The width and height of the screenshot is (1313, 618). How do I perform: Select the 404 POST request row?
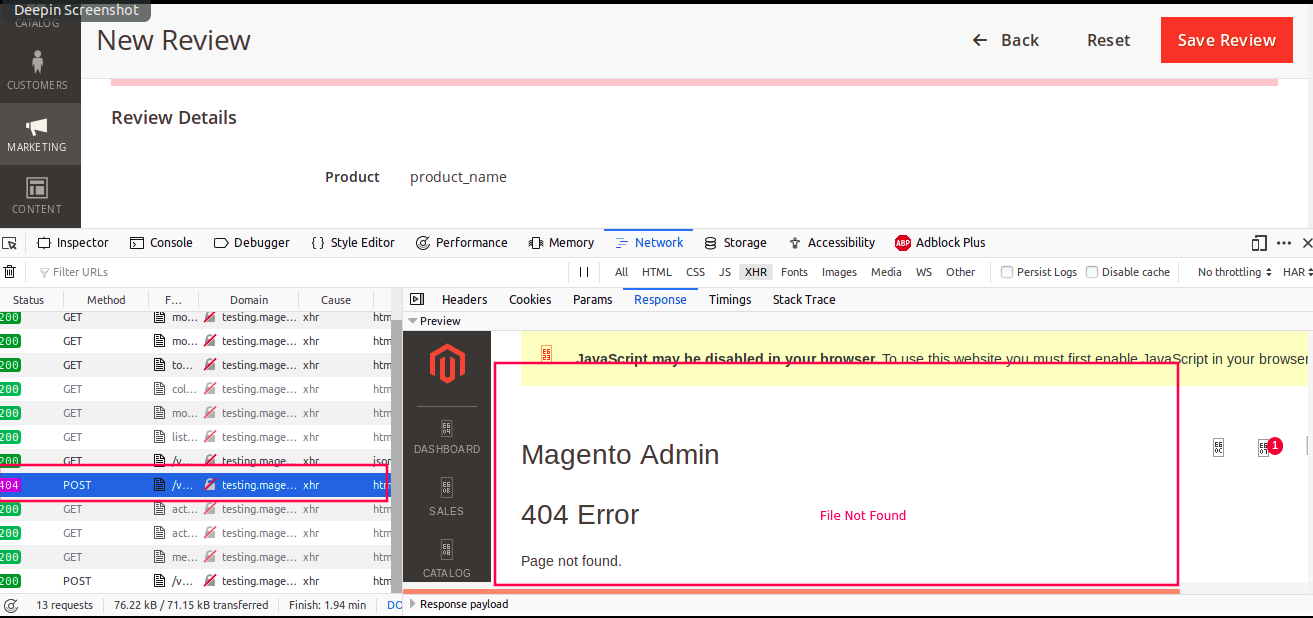[195, 485]
